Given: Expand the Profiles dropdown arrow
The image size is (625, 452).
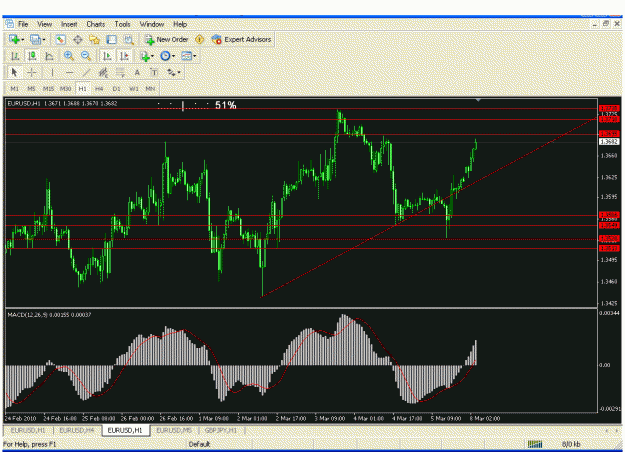Looking at the screenshot, I should [x=44, y=39].
